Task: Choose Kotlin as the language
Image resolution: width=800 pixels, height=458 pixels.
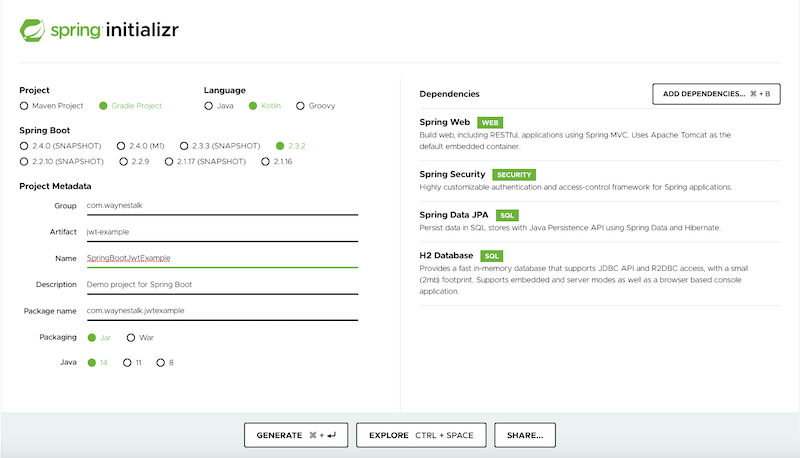Action: pos(253,106)
